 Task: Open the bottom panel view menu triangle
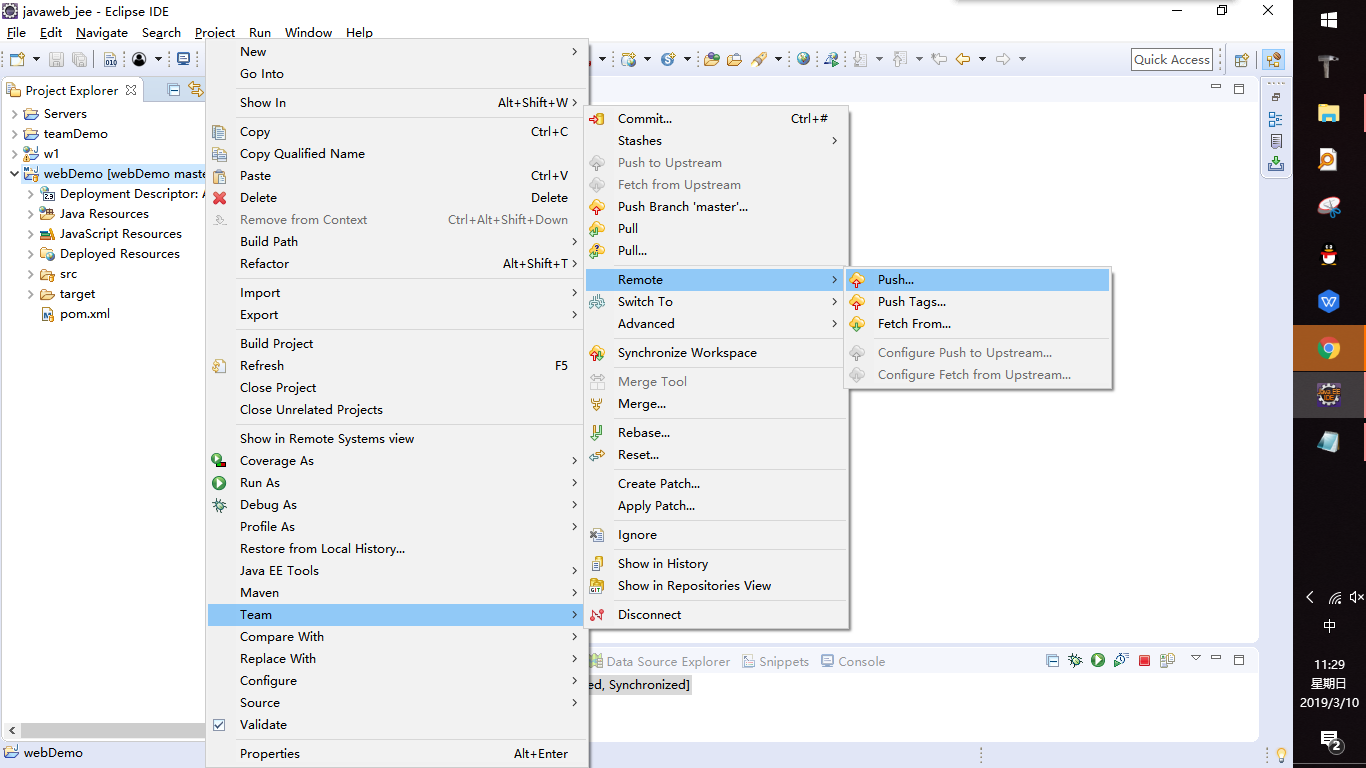1195,658
